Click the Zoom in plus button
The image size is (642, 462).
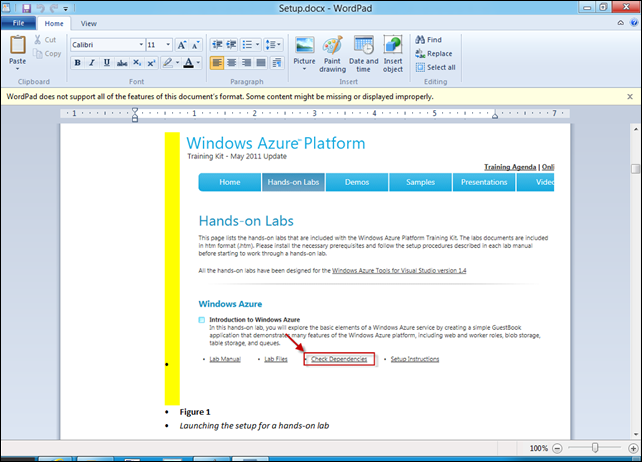(633, 448)
